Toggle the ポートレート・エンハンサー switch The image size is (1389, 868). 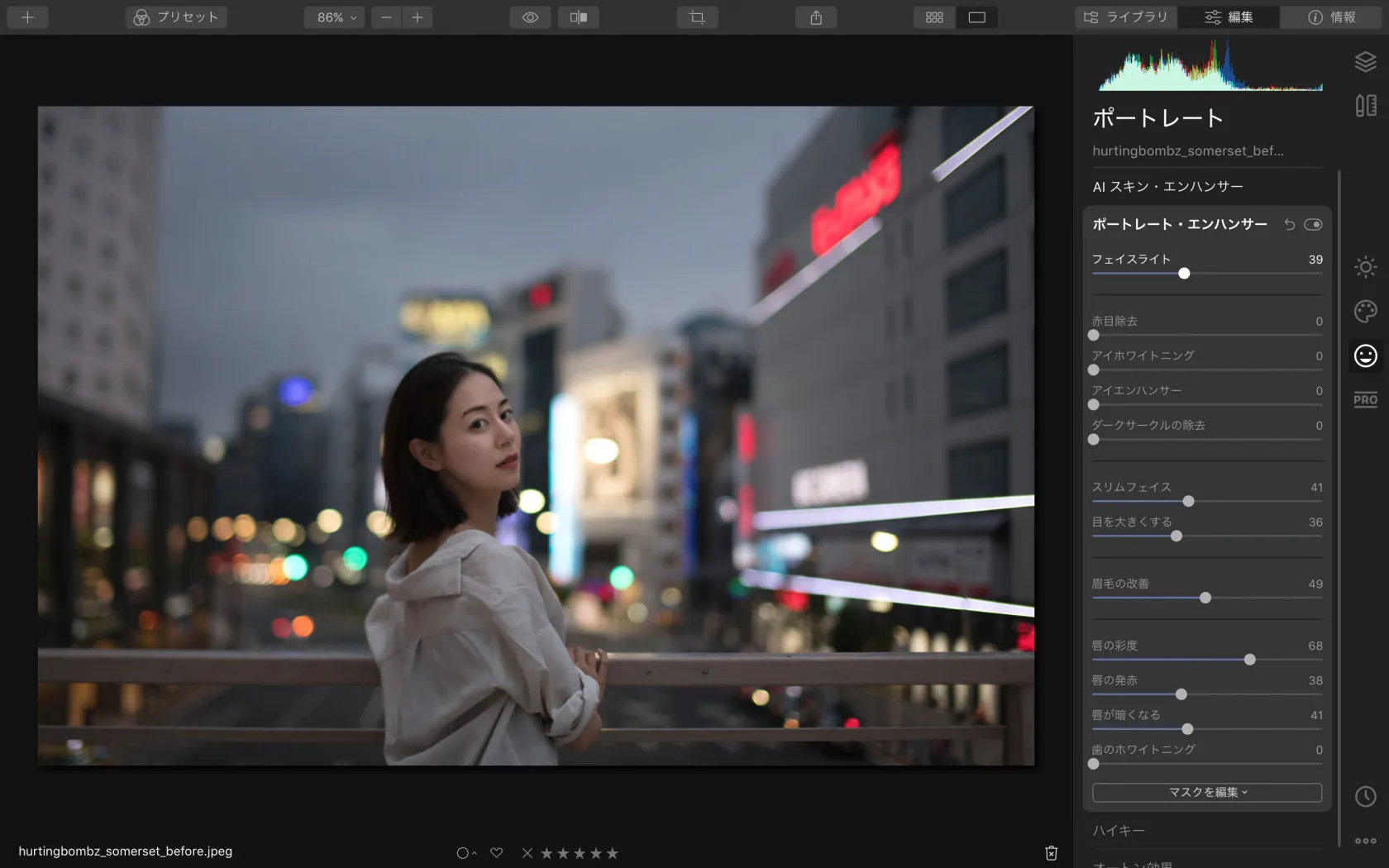click(1313, 225)
